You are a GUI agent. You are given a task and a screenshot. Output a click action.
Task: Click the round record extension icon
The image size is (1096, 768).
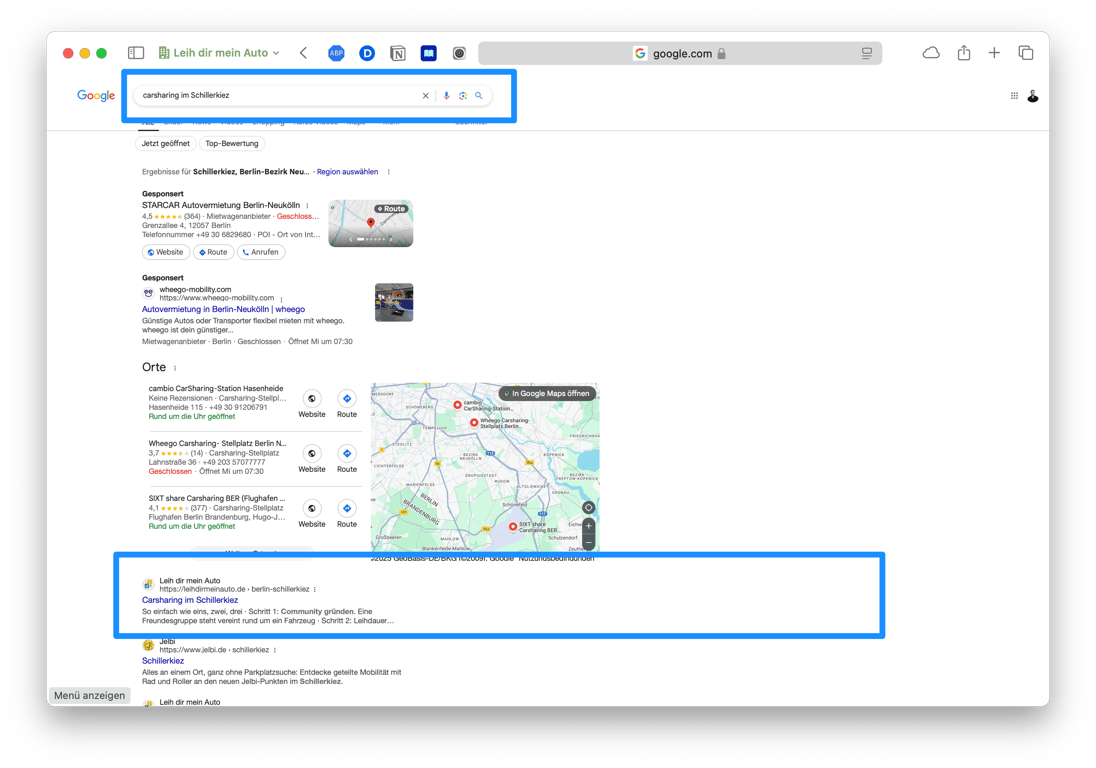point(459,53)
